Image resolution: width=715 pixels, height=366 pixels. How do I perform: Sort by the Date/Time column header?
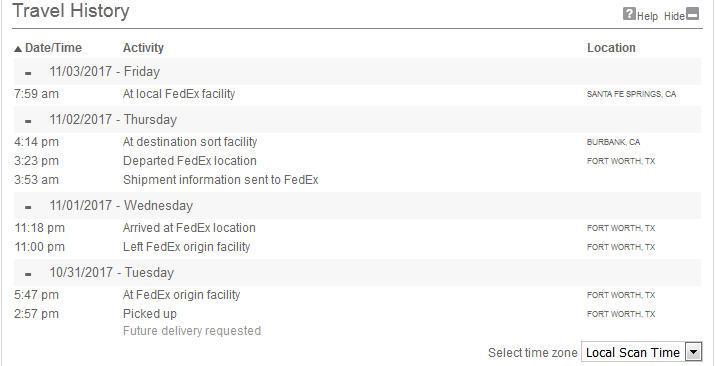[53, 48]
